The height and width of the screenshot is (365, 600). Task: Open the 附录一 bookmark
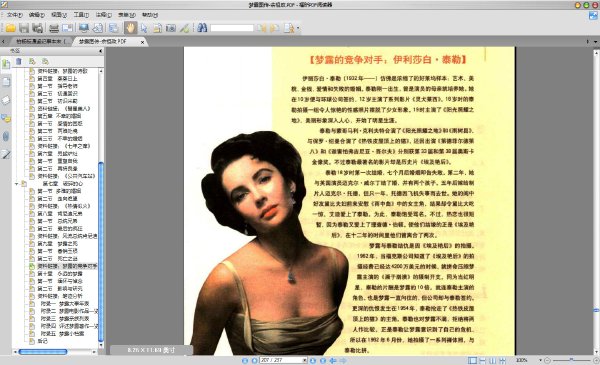coord(65,303)
